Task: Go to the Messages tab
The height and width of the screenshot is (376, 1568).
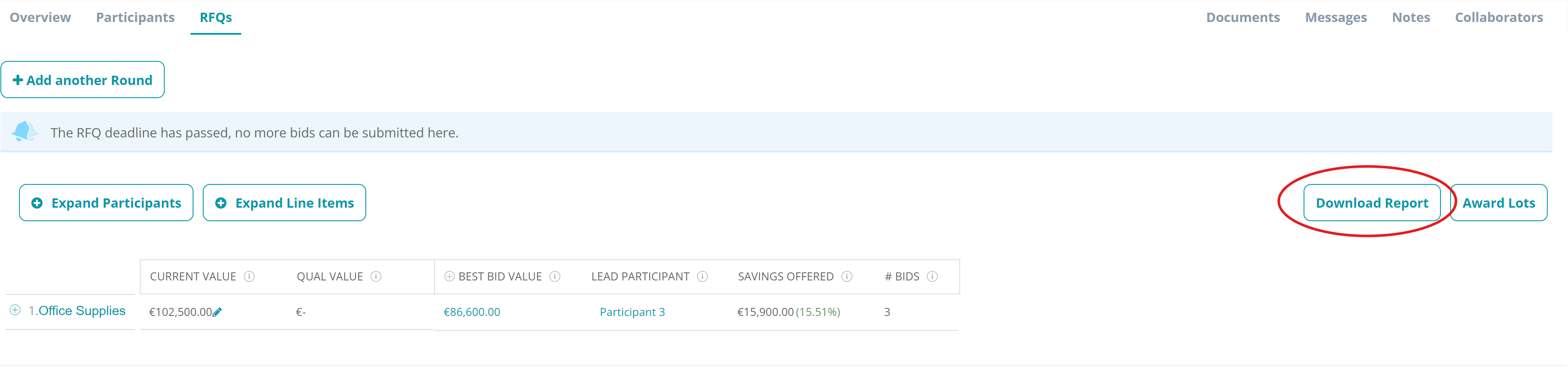Action: (1336, 17)
